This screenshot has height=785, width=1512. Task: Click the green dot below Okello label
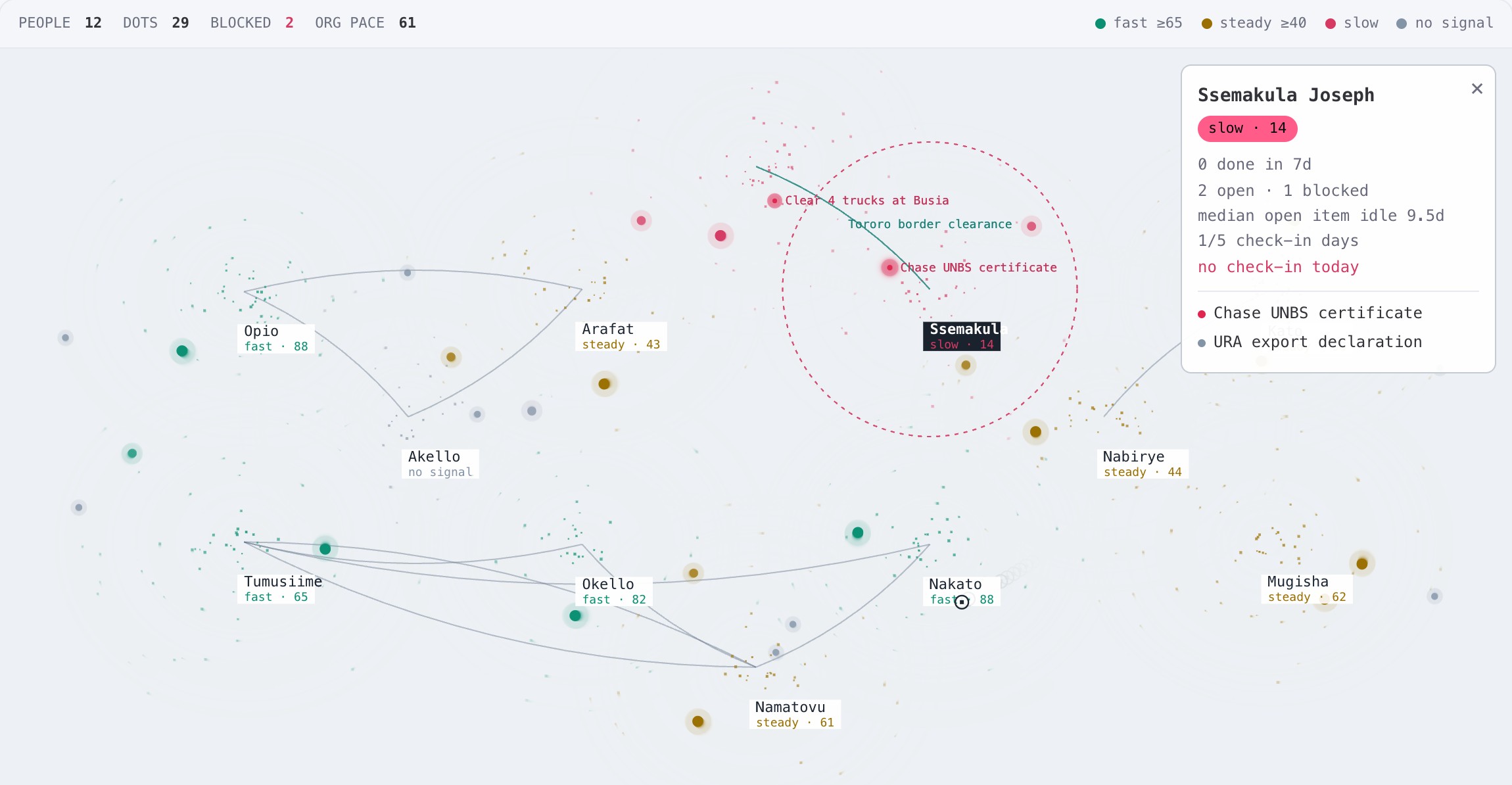tap(575, 616)
